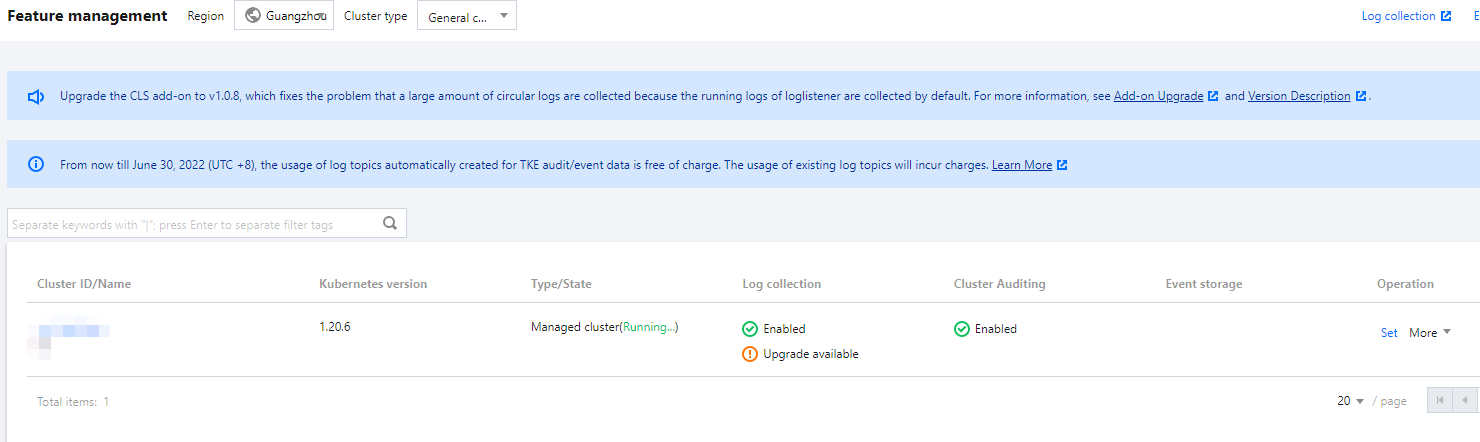Viewport: 1480px width, 442px height.
Task: Open the Version Description link
Action: 1299,97
